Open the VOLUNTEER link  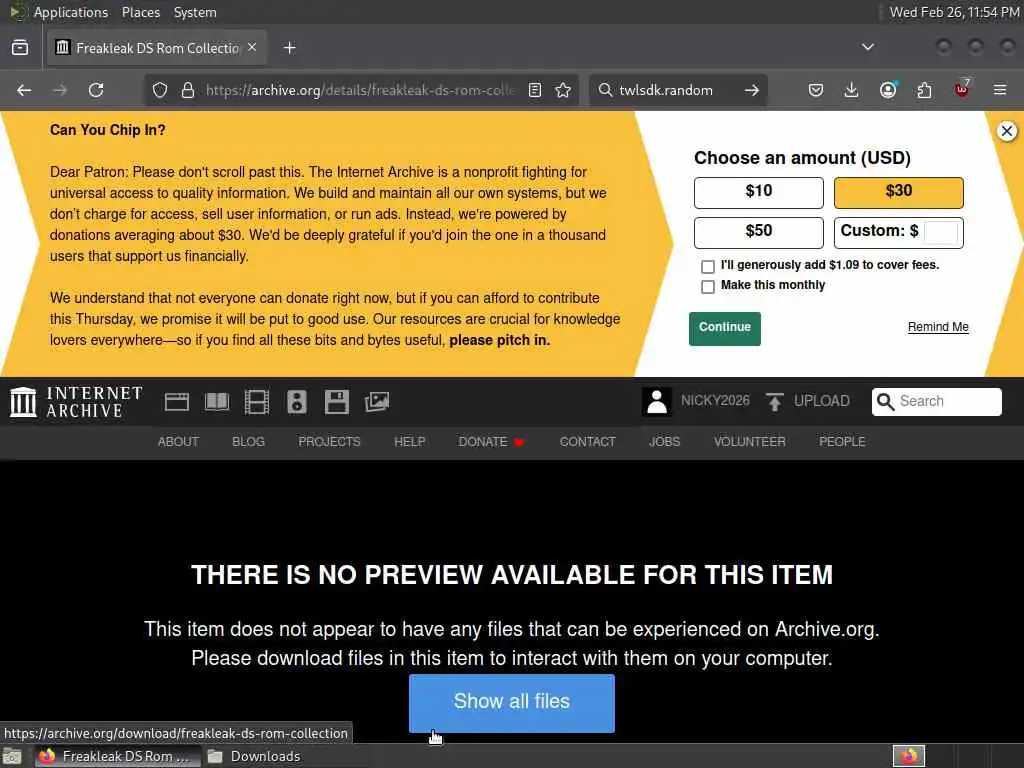750,442
